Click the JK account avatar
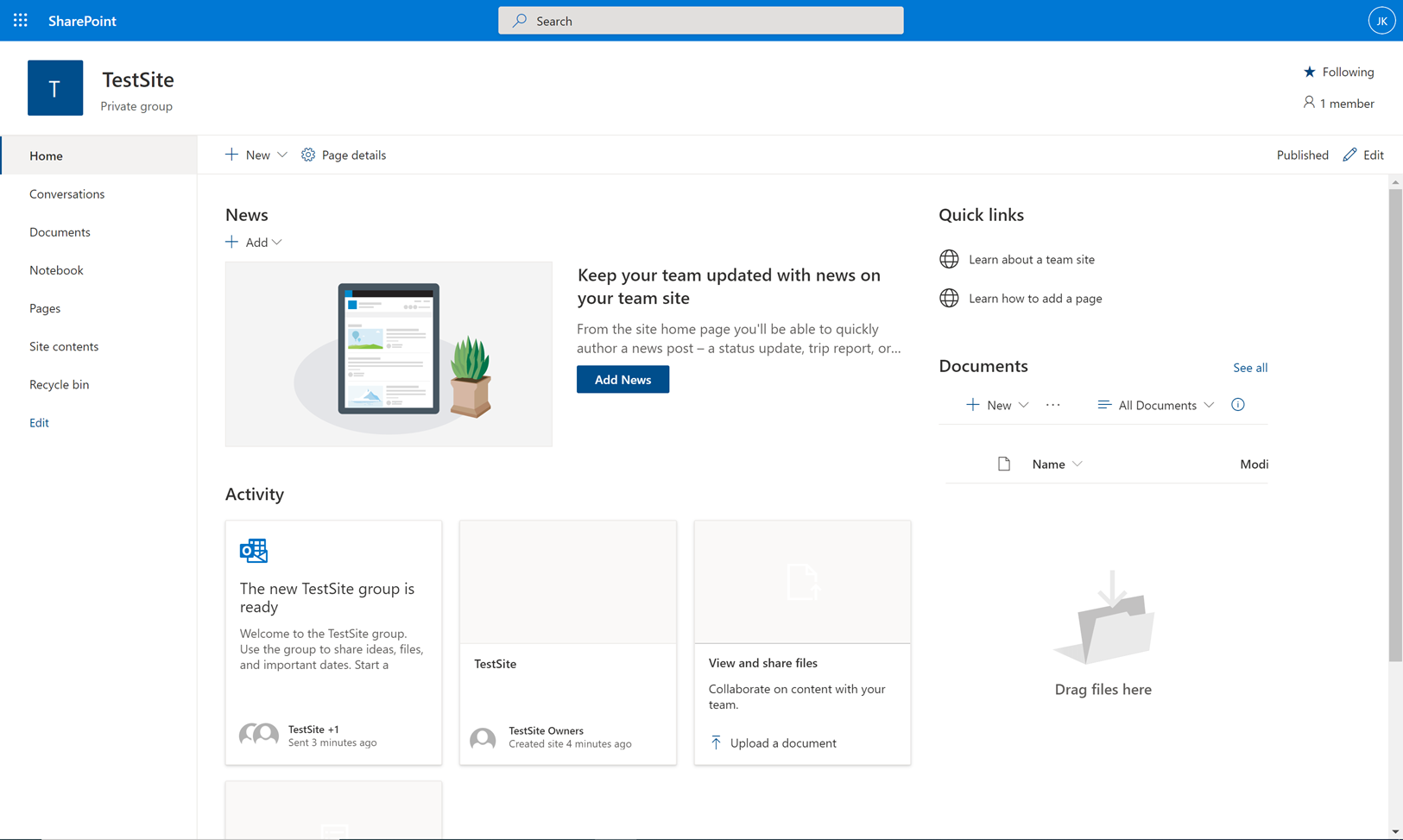 pos(1381,20)
